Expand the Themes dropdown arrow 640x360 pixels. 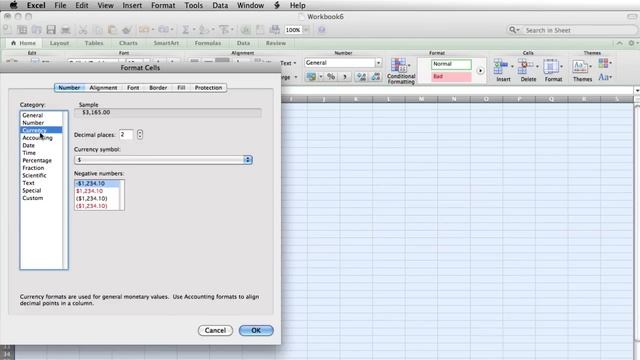pyautogui.click(x=590, y=66)
